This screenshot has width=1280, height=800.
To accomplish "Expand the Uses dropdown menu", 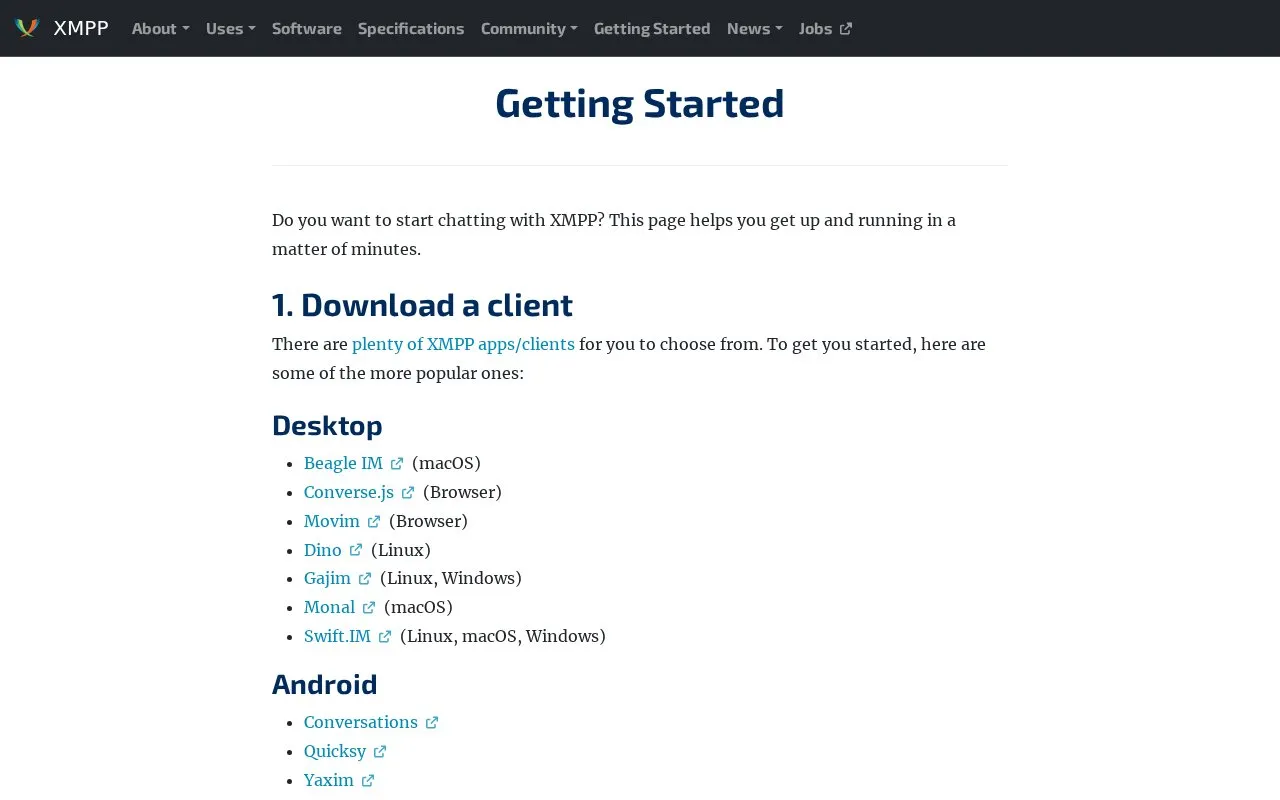I will pos(231,28).
